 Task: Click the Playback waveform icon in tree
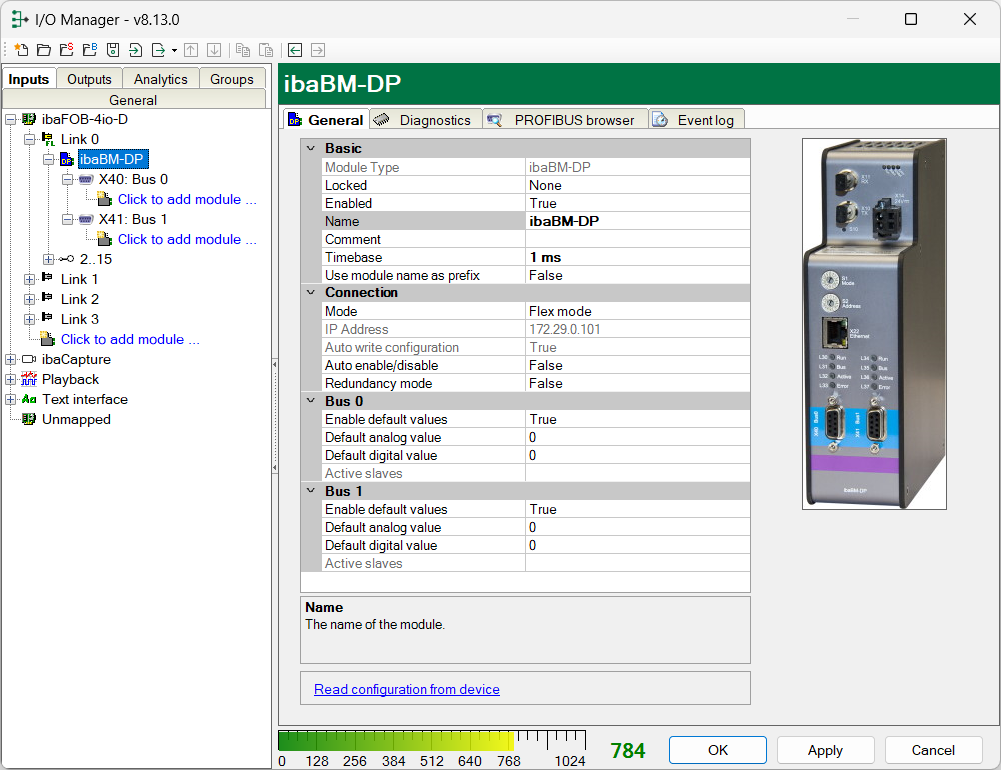29,379
